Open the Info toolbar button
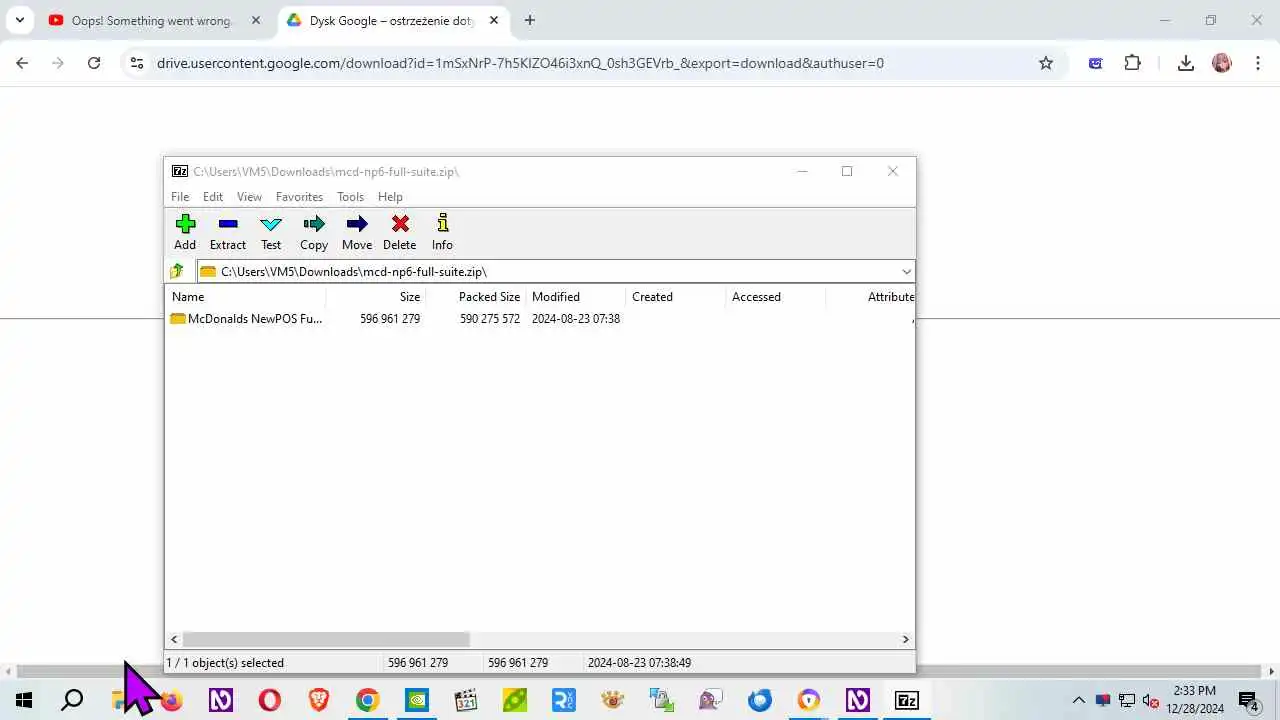 [x=442, y=232]
